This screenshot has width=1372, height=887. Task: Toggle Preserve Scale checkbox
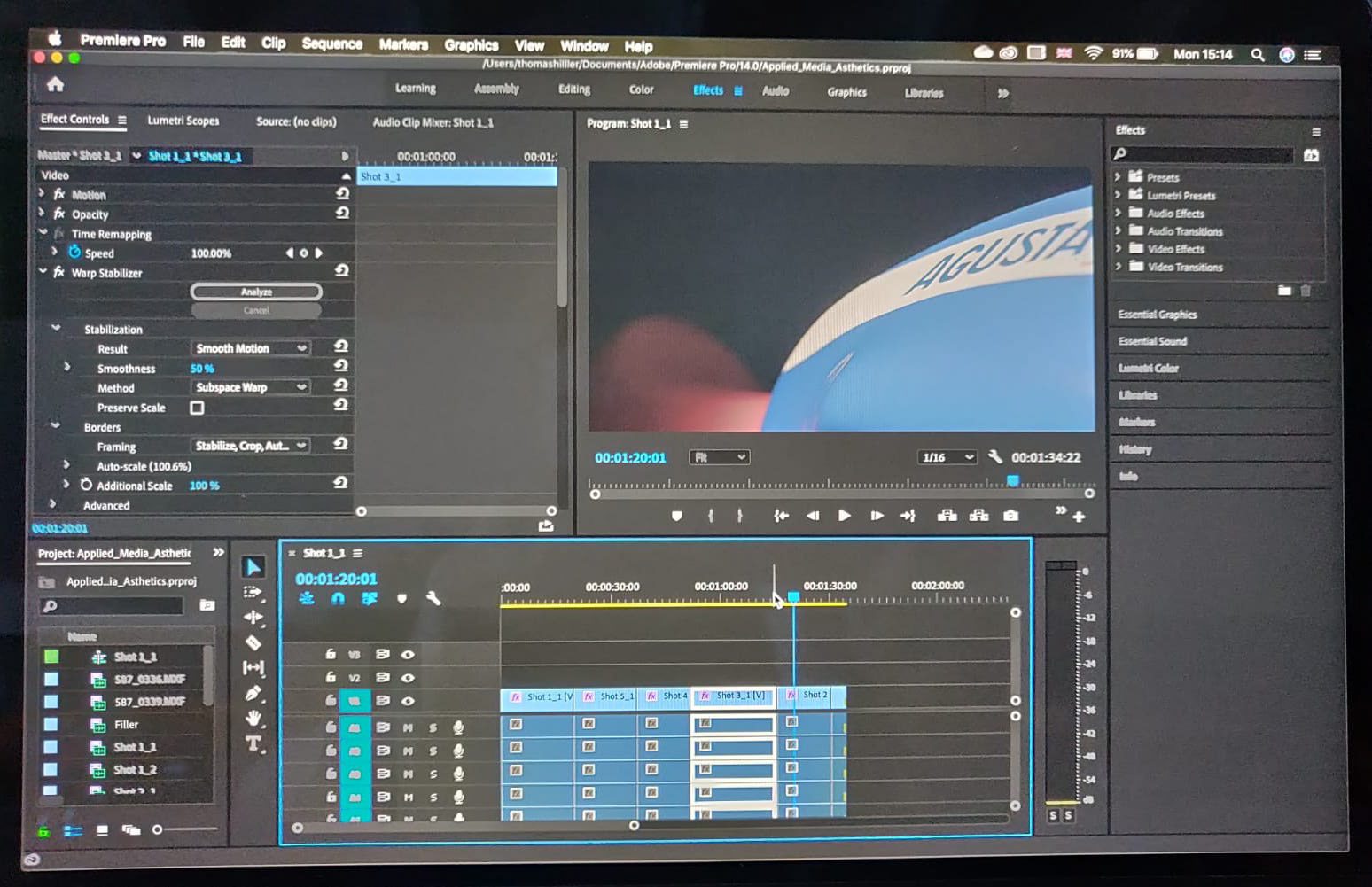click(197, 408)
